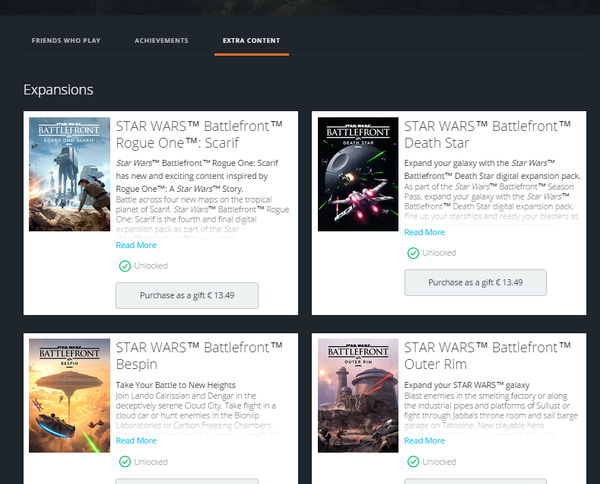600x484 pixels.
Task: Click Unlocked checkmark icon for Scarif
Action: click(125, 266)
